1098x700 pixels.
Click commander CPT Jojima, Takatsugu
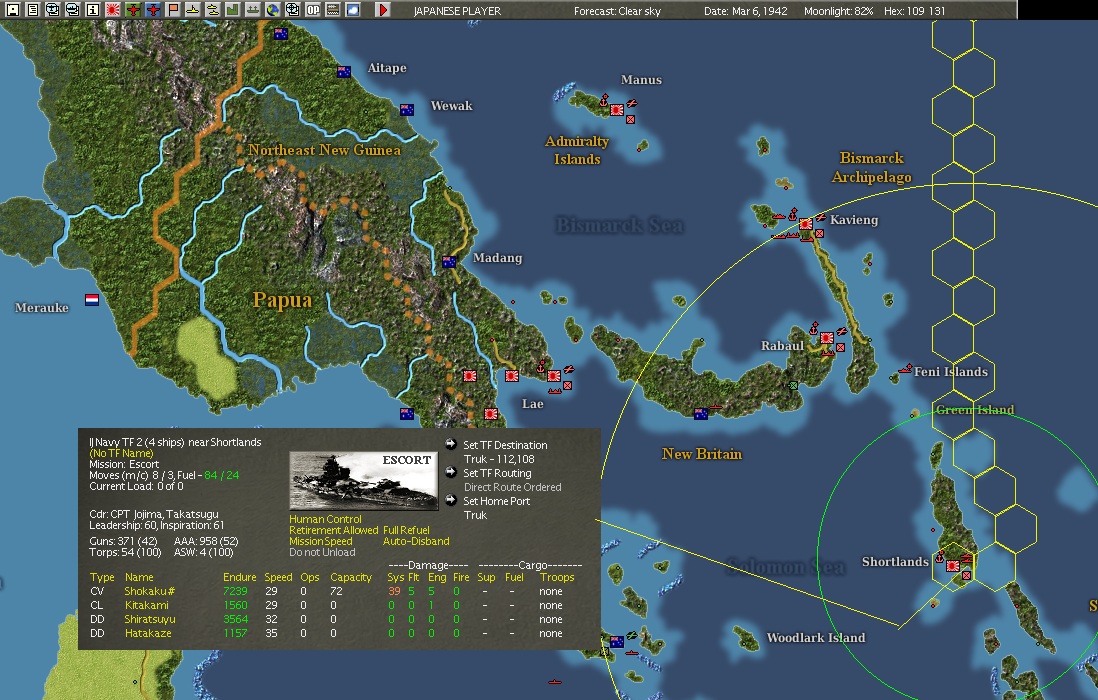pyautogui.click(x=154, y=514)
